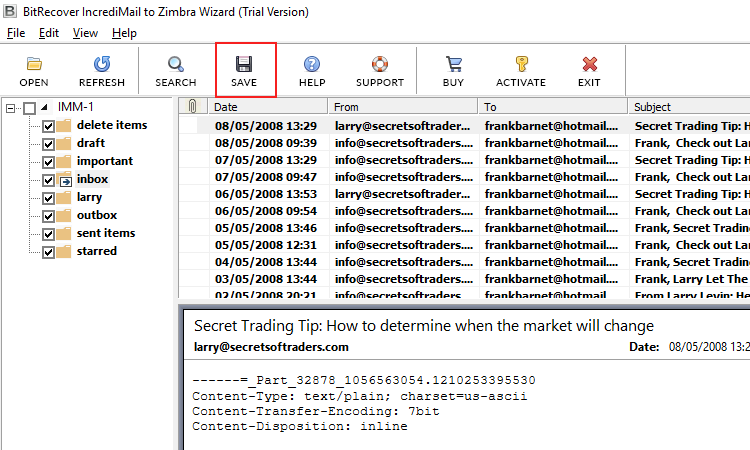The height and width of the screenshot is (450, 750).
Task: Click the OPEN folder icon
Action: pyautogui.click(x=34, y=64)
